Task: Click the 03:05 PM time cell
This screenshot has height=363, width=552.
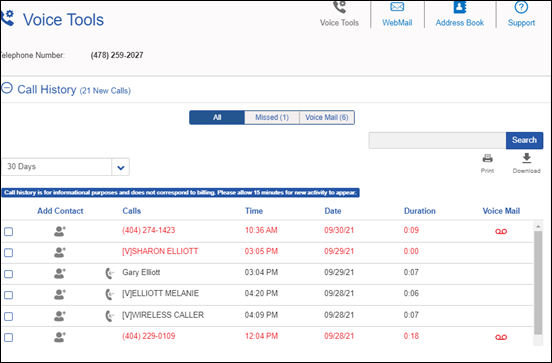Action: [261, 251]
